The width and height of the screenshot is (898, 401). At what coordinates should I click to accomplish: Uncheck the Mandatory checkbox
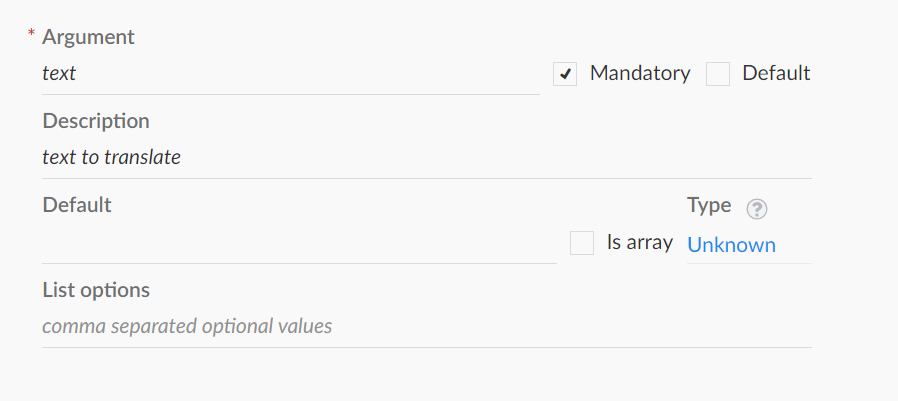tap(565, 74)
